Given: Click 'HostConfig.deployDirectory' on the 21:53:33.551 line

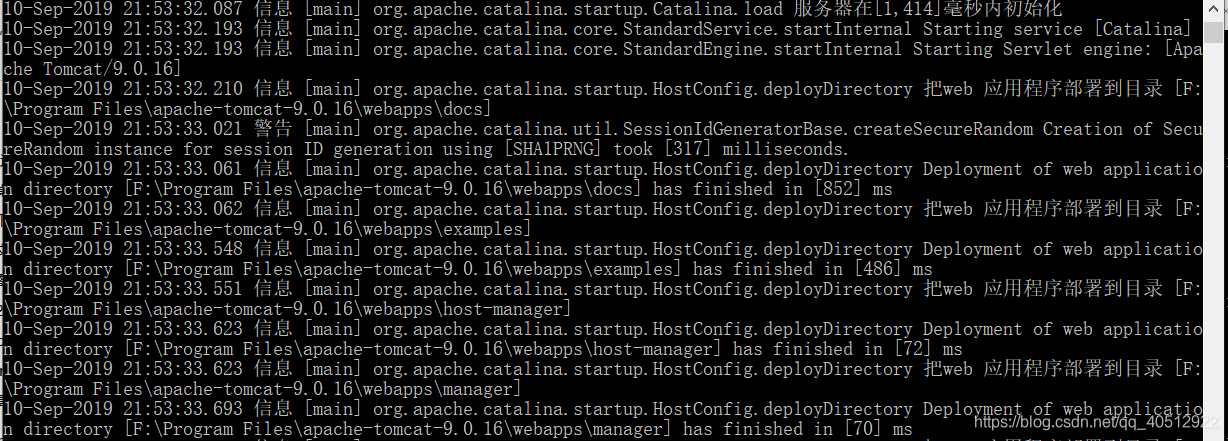Looking at the screenshot, I should pos(782,289).
